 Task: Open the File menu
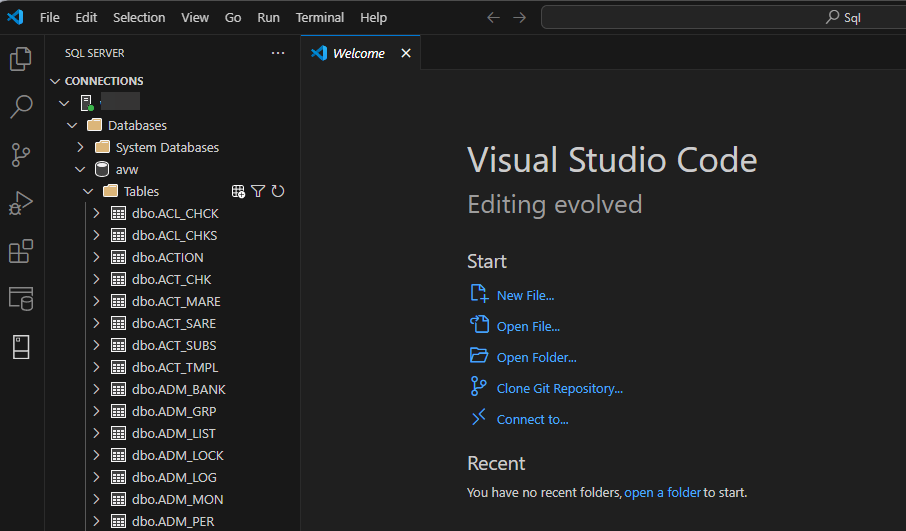coord(50,17)
